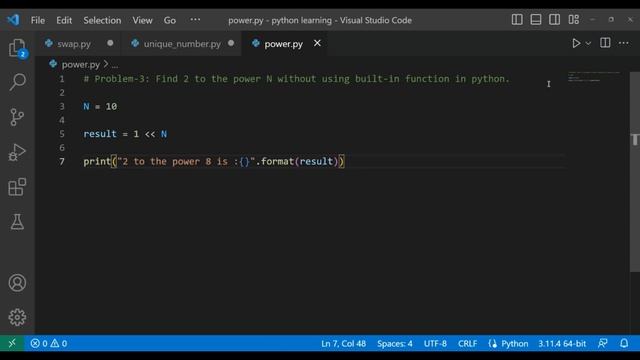Image resolution: width=640 pixels, height=360 pixels.
Task: Select language mode Python in status bar
Action: [x=515, y=344]
